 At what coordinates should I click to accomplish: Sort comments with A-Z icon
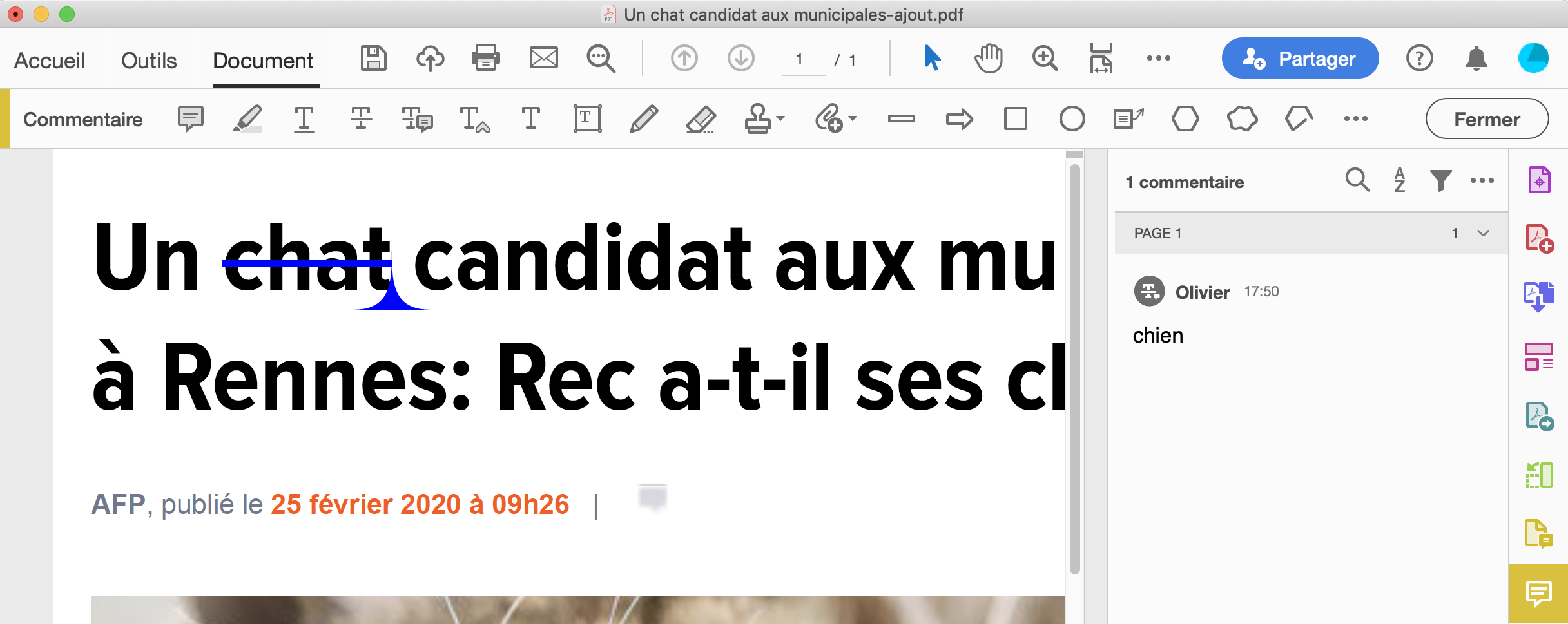click(1400, 180)
